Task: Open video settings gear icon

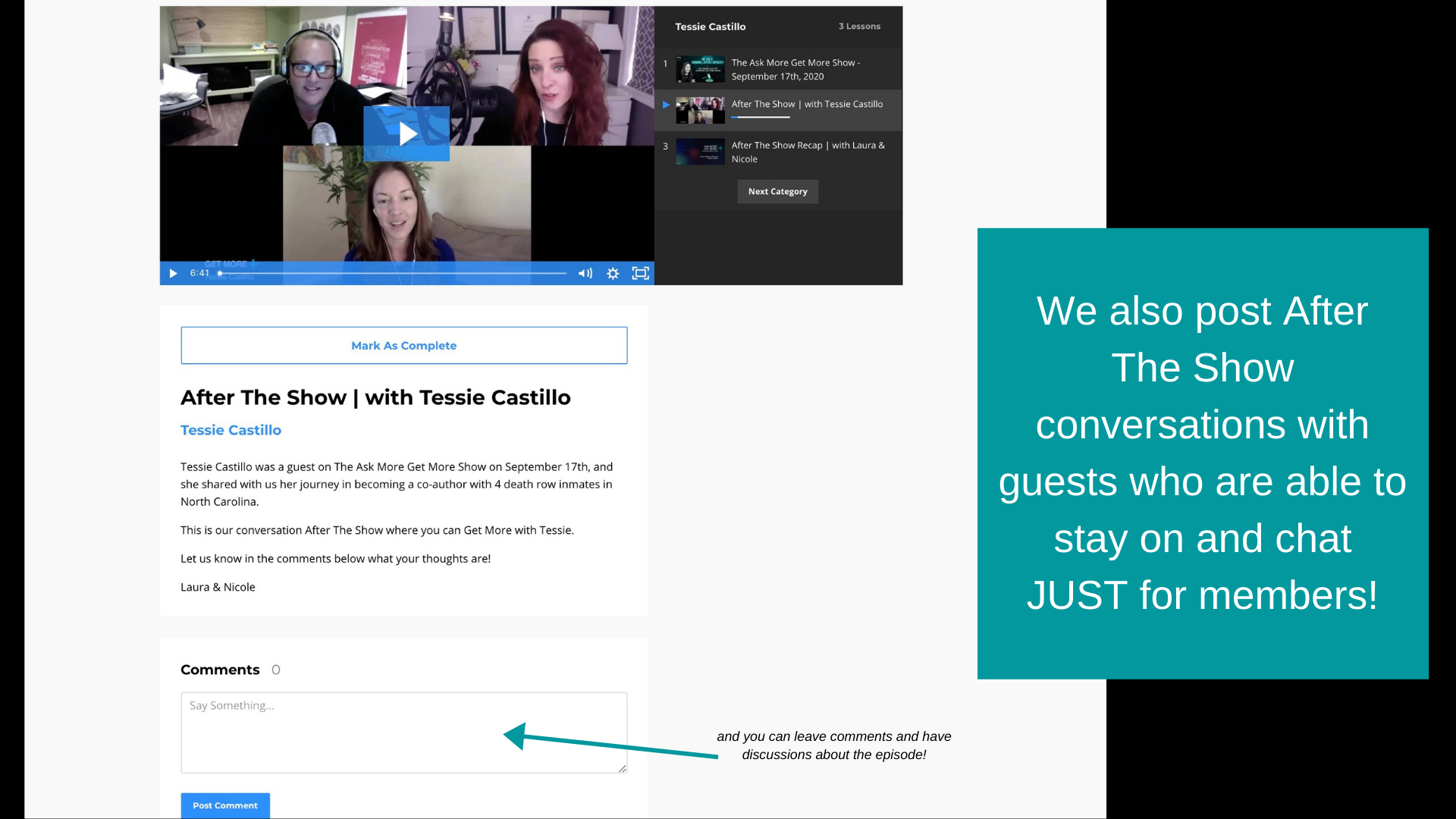Action: [x=613, y=273]
